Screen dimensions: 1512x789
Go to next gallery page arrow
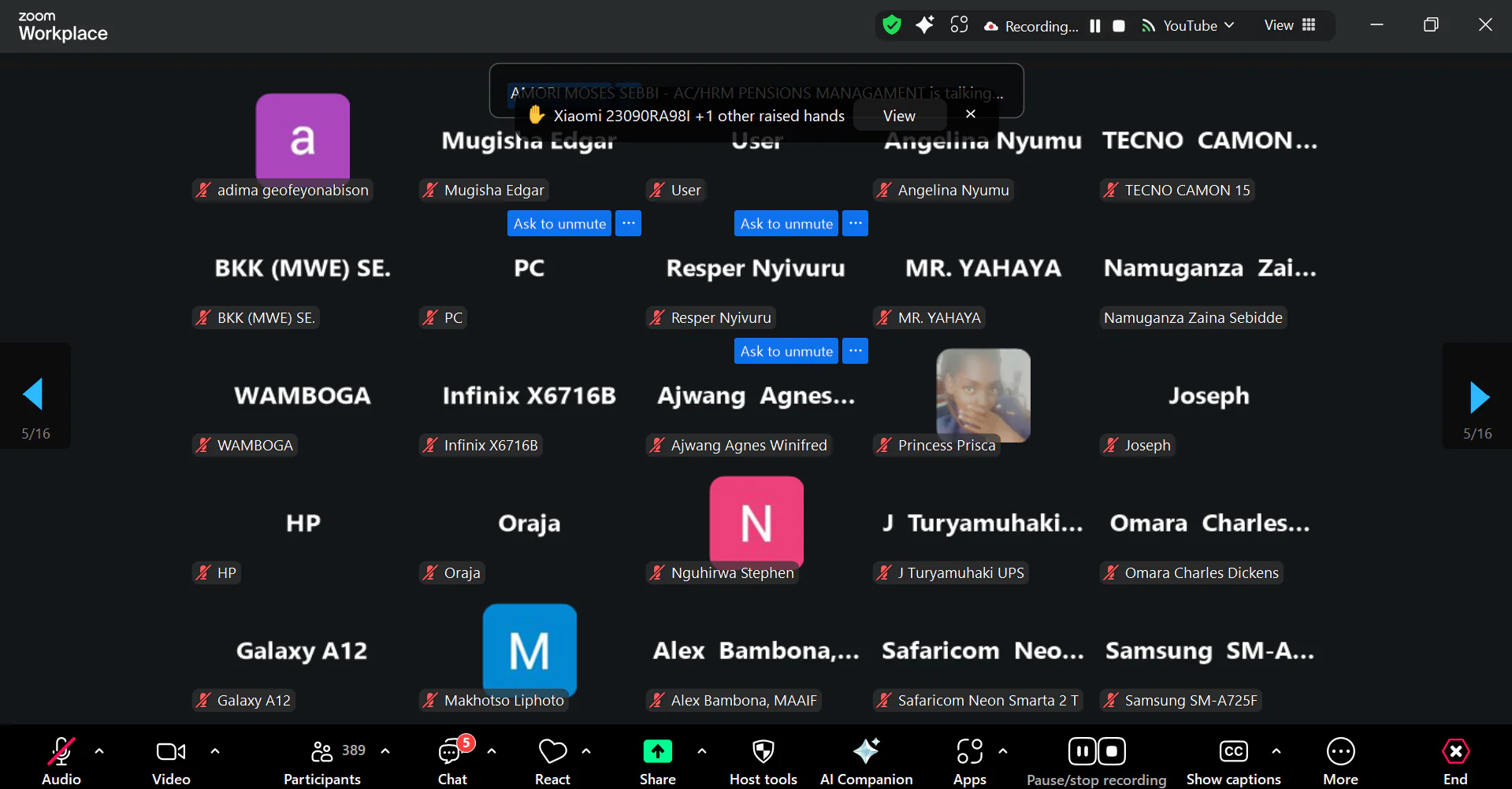[1479, 396]
